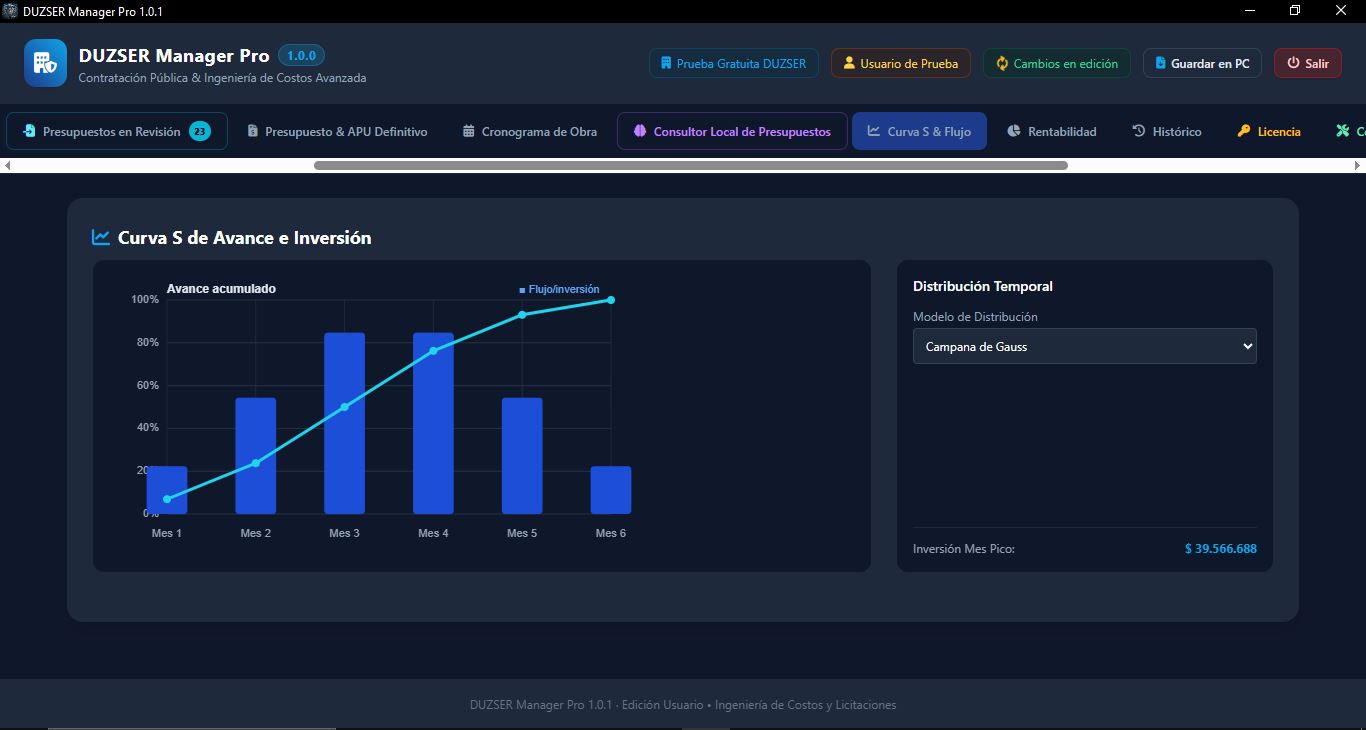The image size is (1366, 730).
Task: Click the key icon of the Licencia tab
Action: point(1244,132)
